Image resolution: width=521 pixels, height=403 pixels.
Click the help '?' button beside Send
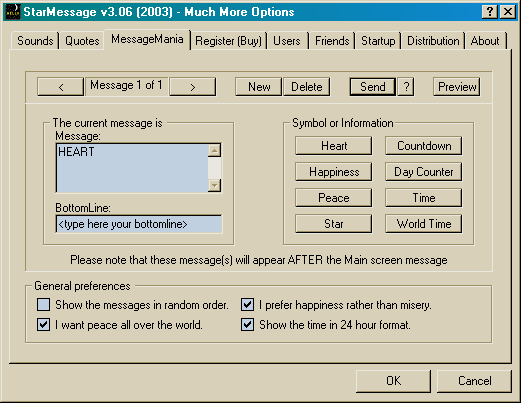pyautogui.click(x=406, y=87)
